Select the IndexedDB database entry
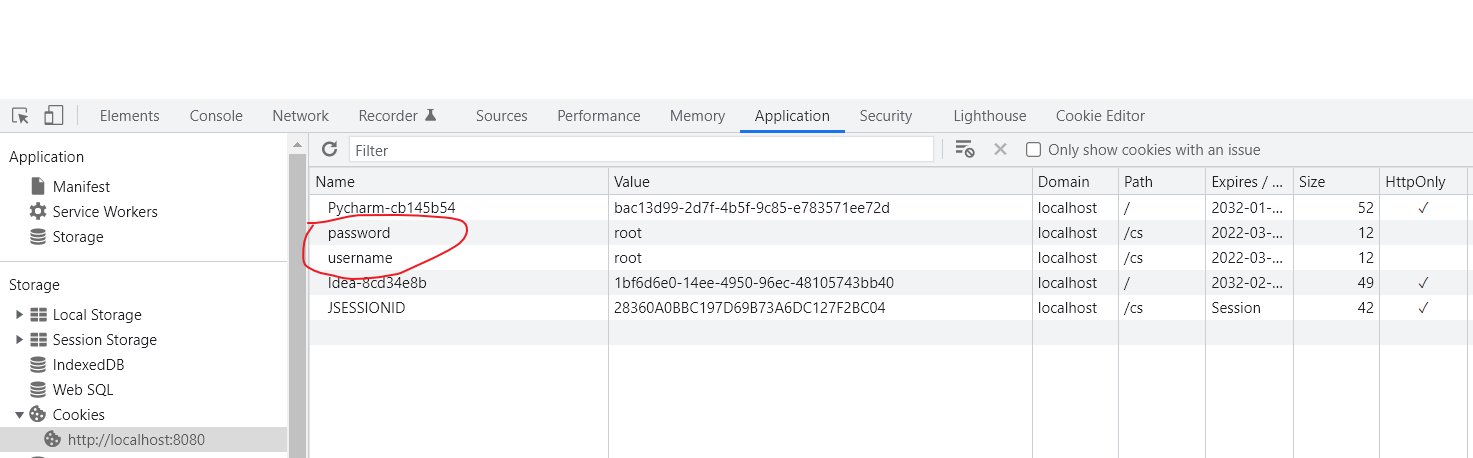The height and width of the screenshot is (458, 1473). click(90, 365)
